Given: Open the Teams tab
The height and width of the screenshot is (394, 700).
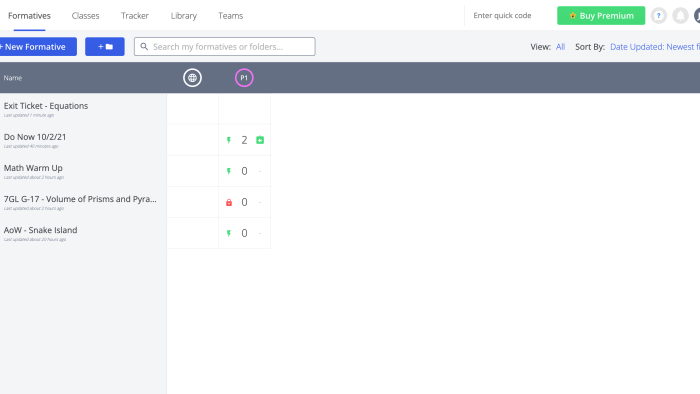Looking at the screenshot, I should (230, 16).
